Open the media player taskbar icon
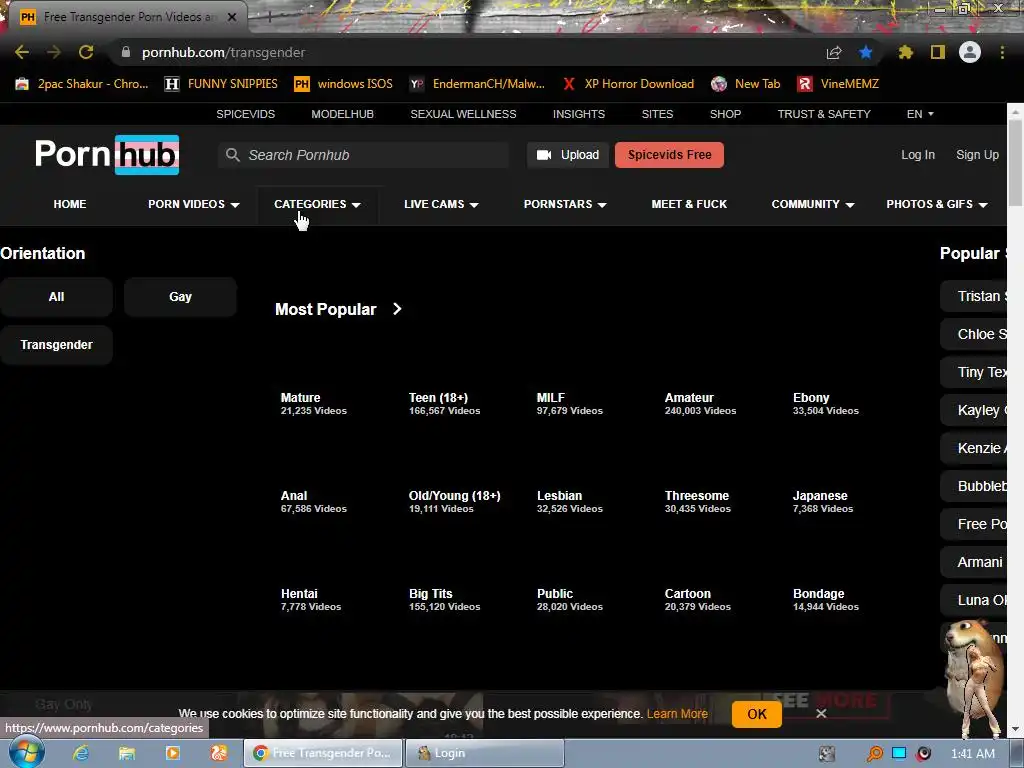Screen dimensions: 1024x768 pyautogui.click(x=173, y=753)
